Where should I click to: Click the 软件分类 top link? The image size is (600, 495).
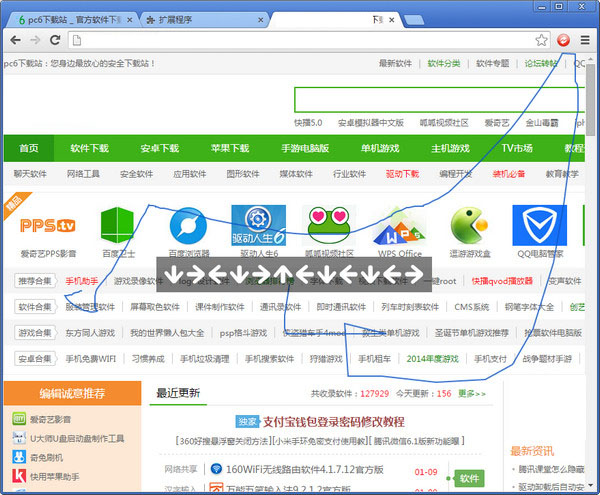(444, 64)
